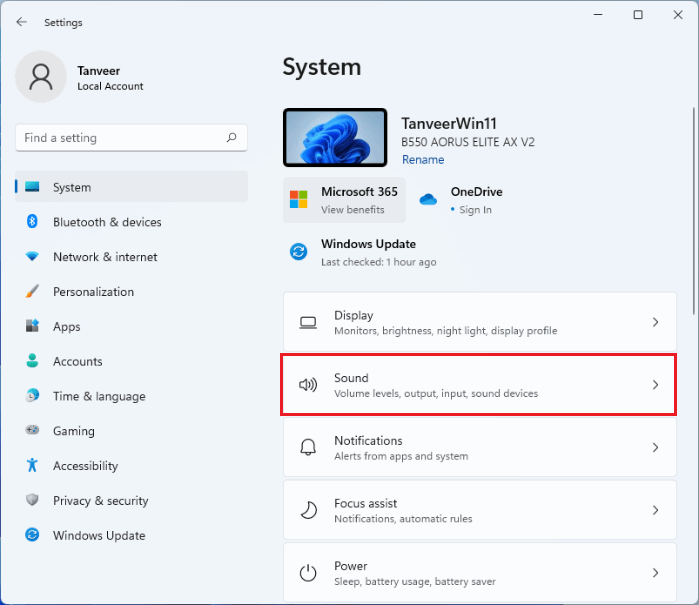Click the OneDrive cloud icon
This screenshot has height=605, width=699.
pos(428,199)
